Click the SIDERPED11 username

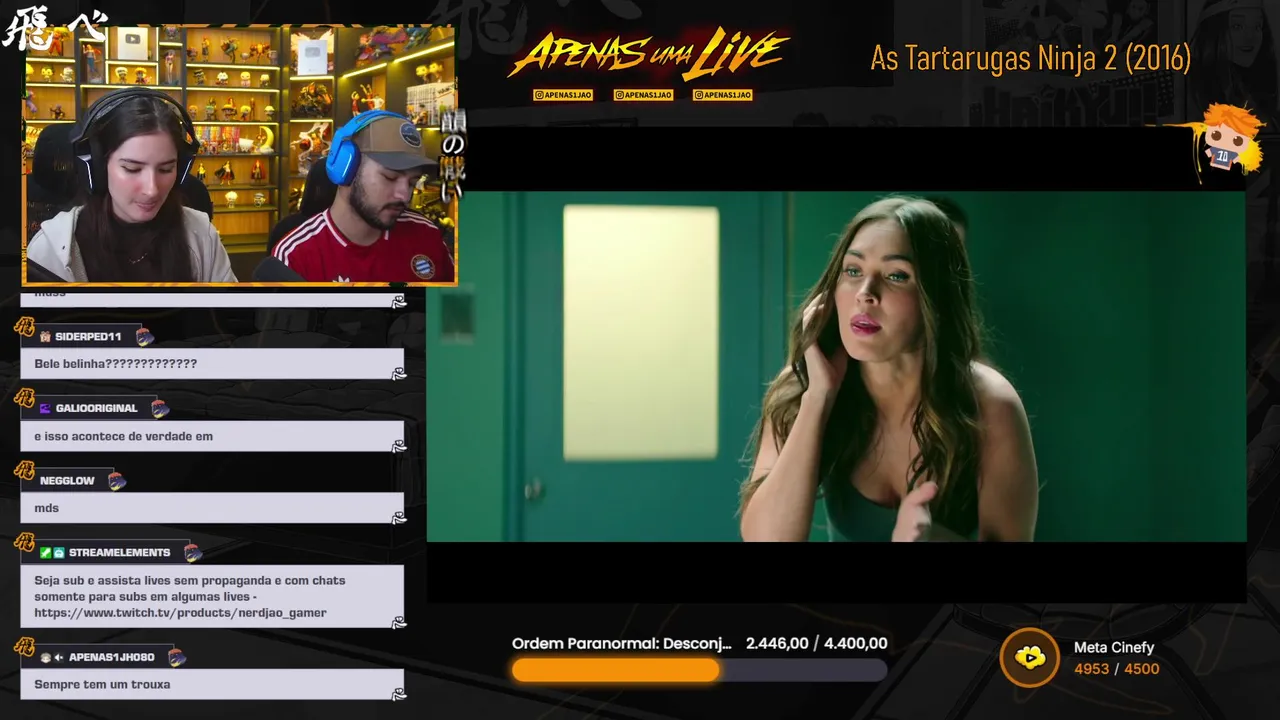88,337
